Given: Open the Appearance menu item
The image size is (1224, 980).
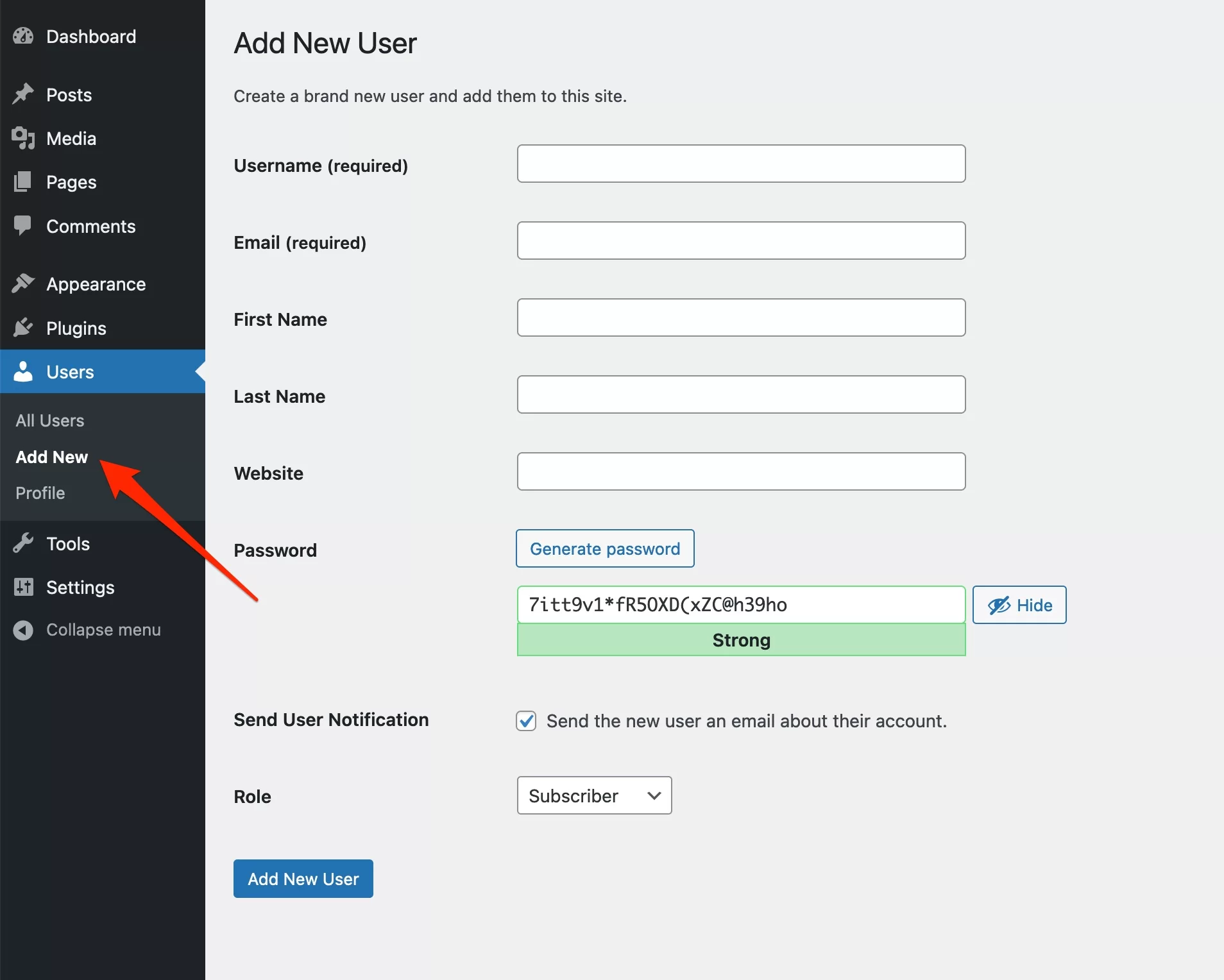Looking at the screenshot, I should 103,283.
